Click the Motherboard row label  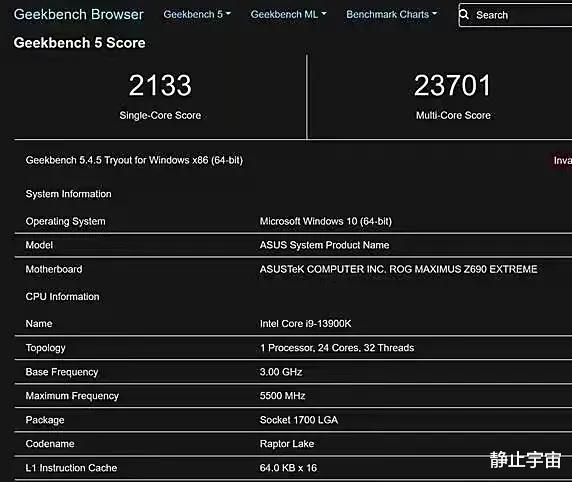tap(54, 269)
